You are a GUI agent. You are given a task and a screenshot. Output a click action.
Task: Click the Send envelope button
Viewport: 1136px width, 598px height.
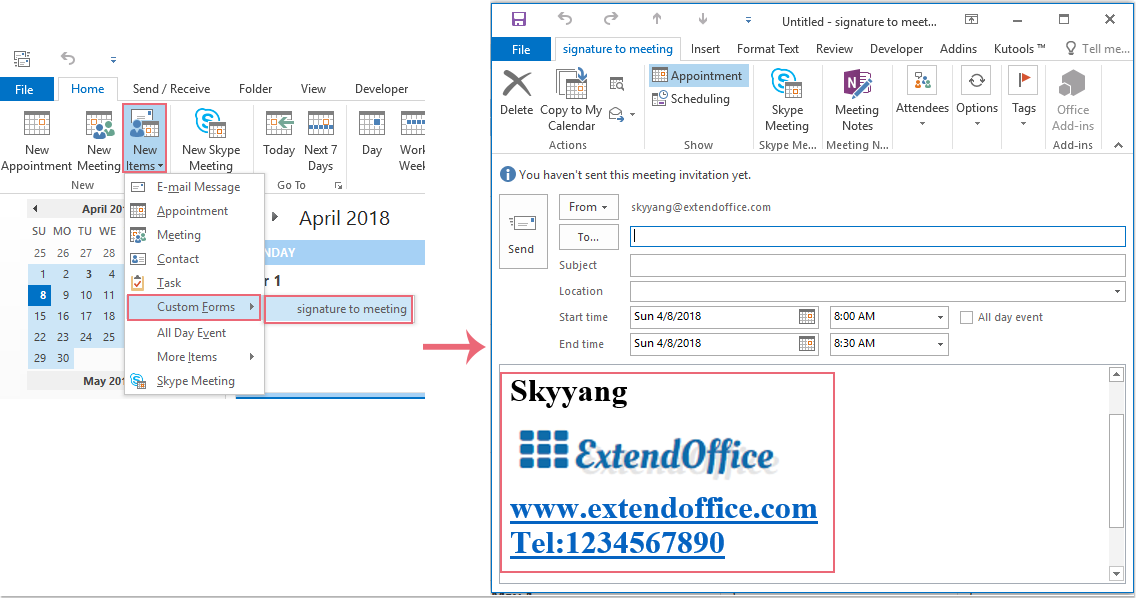tap(522, 232)
